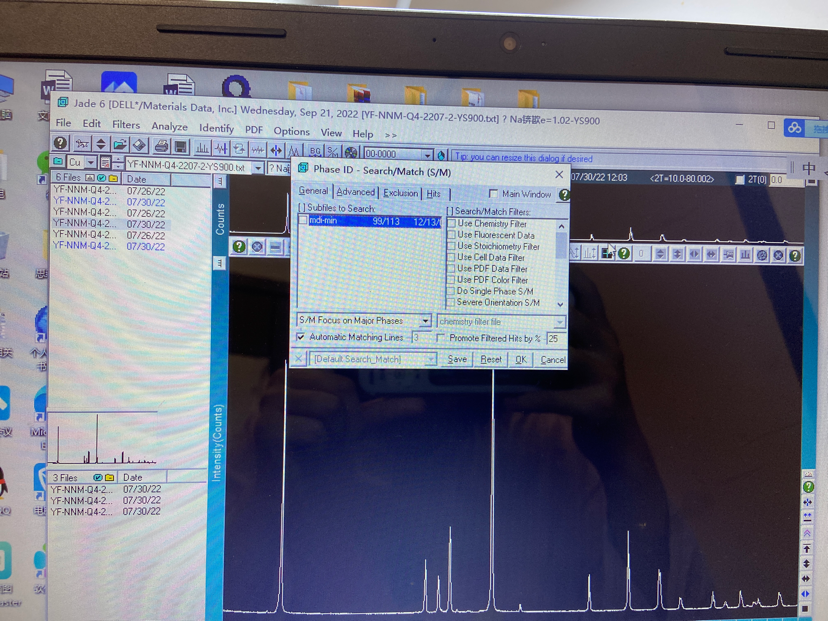The height and width of the screenshot is (621, 828).
Task: Open the File menu
Action: pos(63,123)
